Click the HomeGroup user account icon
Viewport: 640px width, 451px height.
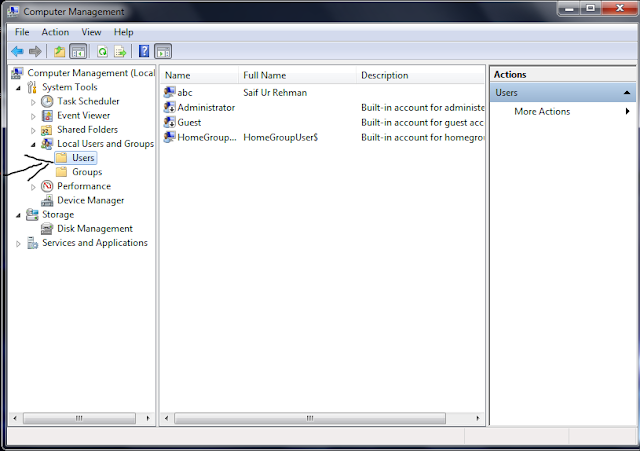[169, 137]
